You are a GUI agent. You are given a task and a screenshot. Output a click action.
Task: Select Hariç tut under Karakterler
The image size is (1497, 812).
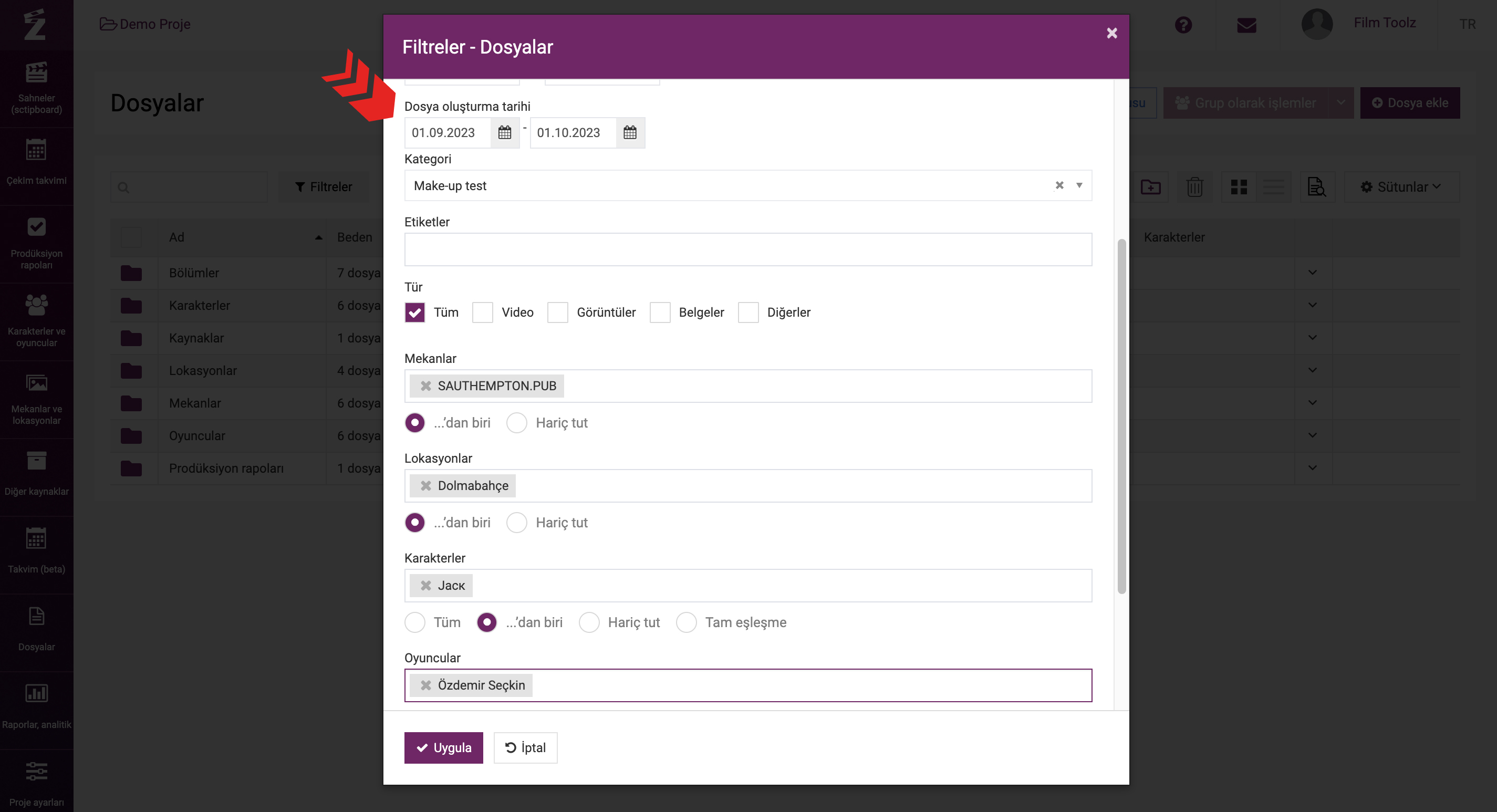(589, 622)
